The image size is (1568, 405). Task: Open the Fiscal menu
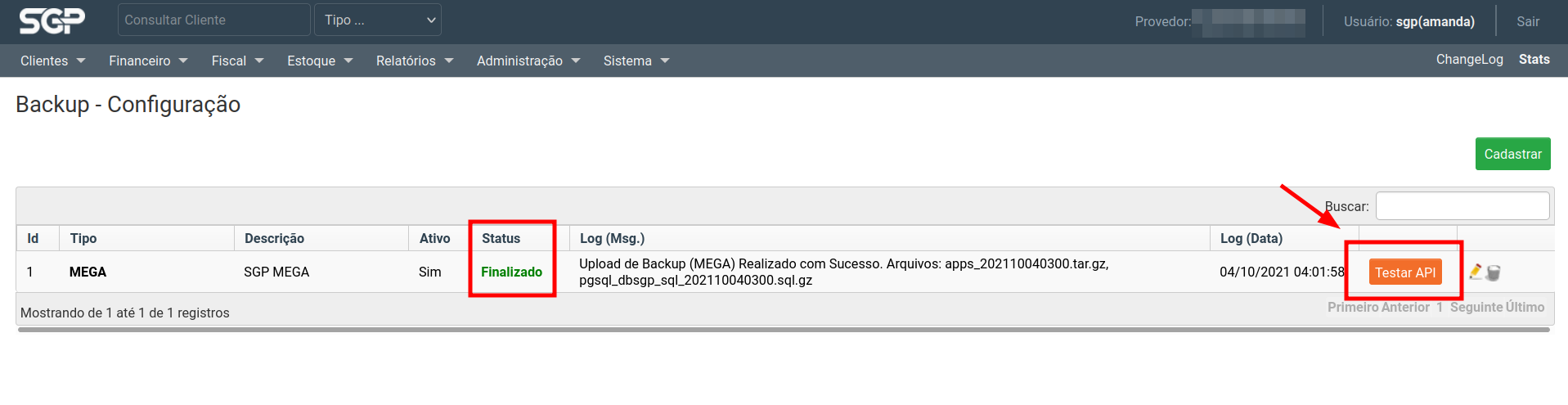237,61
